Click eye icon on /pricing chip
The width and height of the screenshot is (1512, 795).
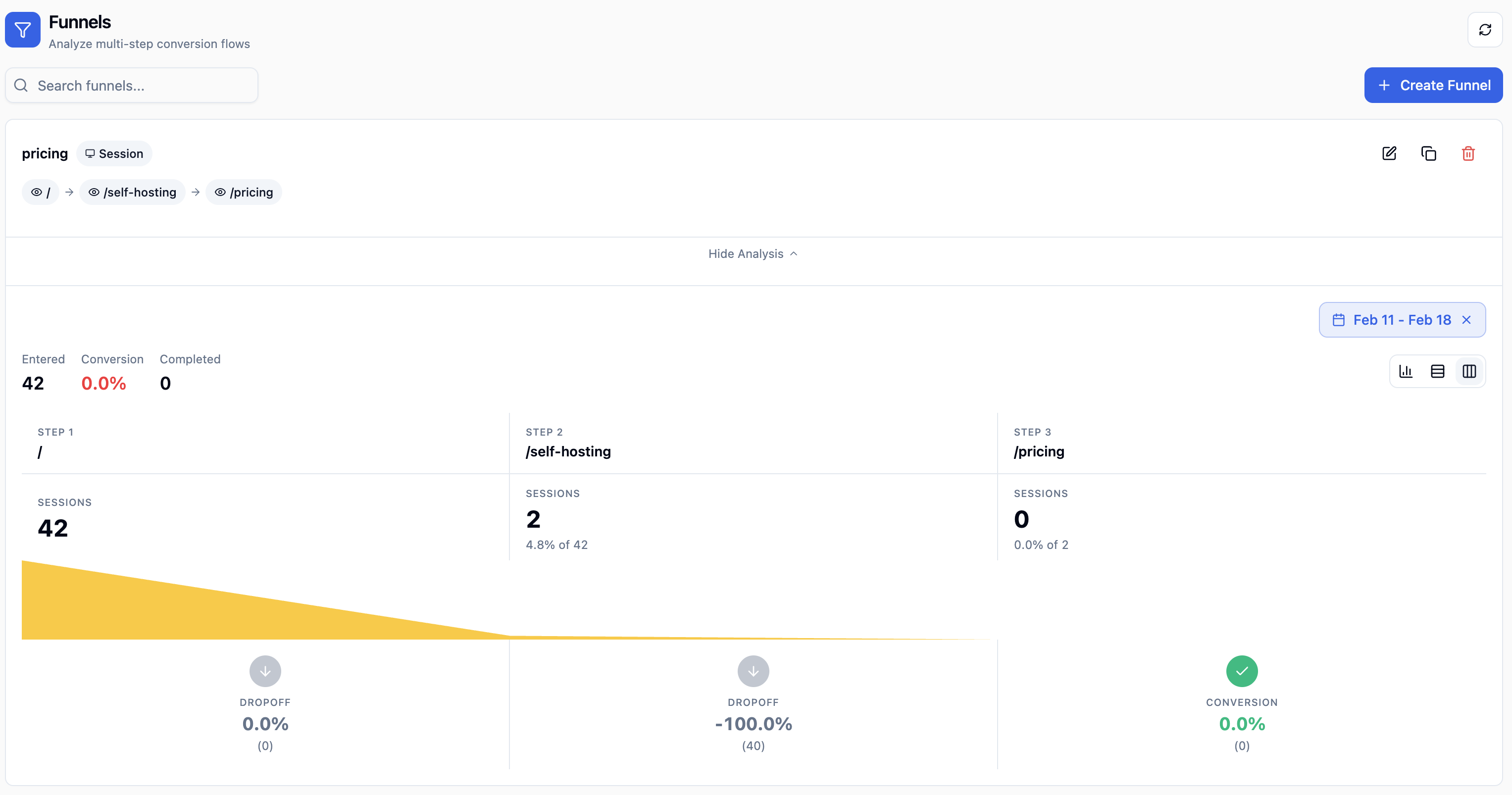click(220, 193)
